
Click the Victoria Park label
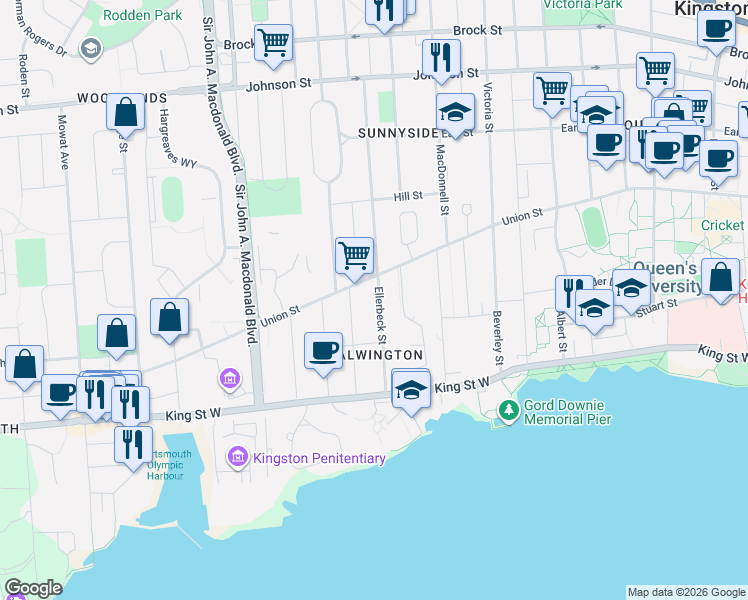[583, 5]
